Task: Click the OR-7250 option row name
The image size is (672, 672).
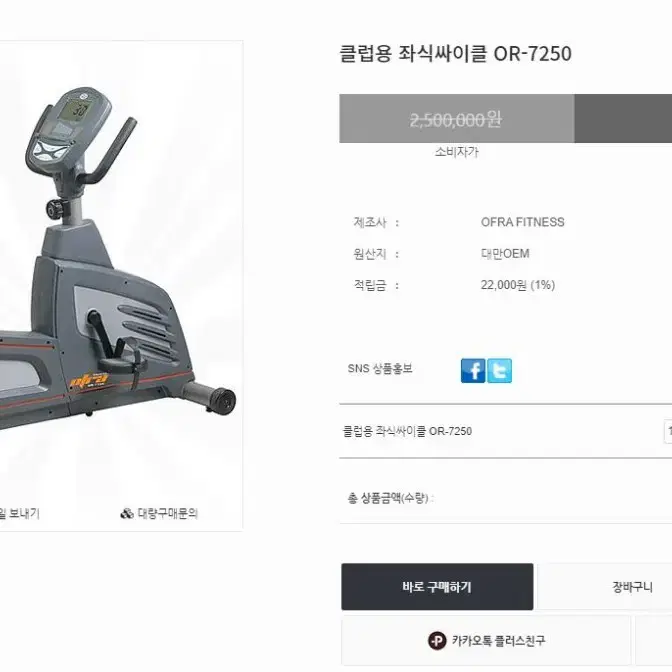Action: (x=407, y=431)
